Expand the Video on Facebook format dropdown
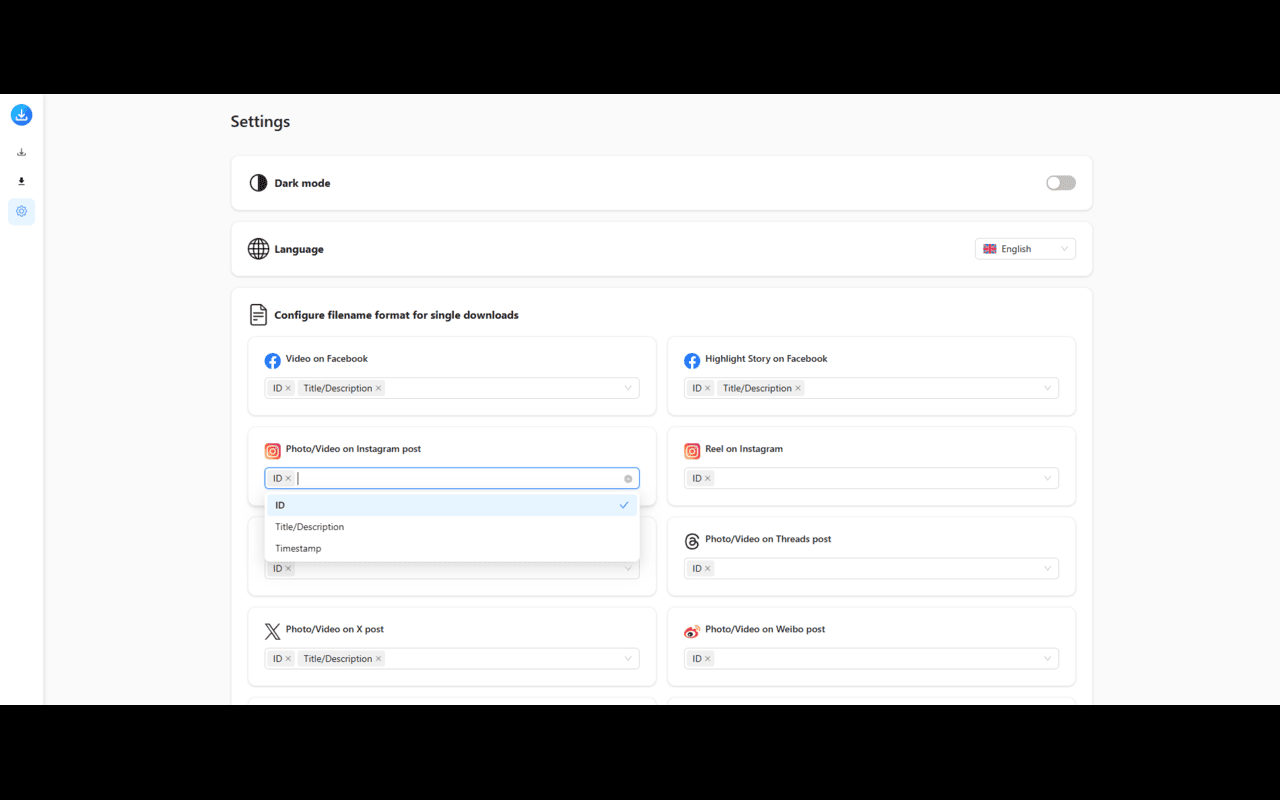This screenshot has height=800, width=1280. click(628, 389)
